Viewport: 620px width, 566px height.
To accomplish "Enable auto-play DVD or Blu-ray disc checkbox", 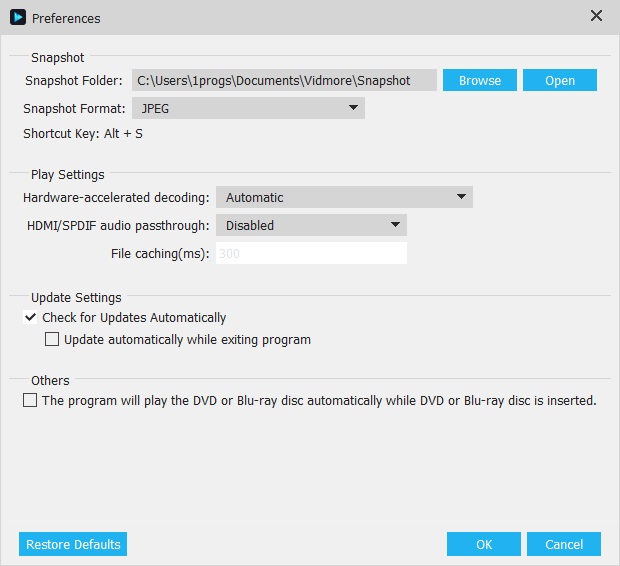I will coord(30,401).
